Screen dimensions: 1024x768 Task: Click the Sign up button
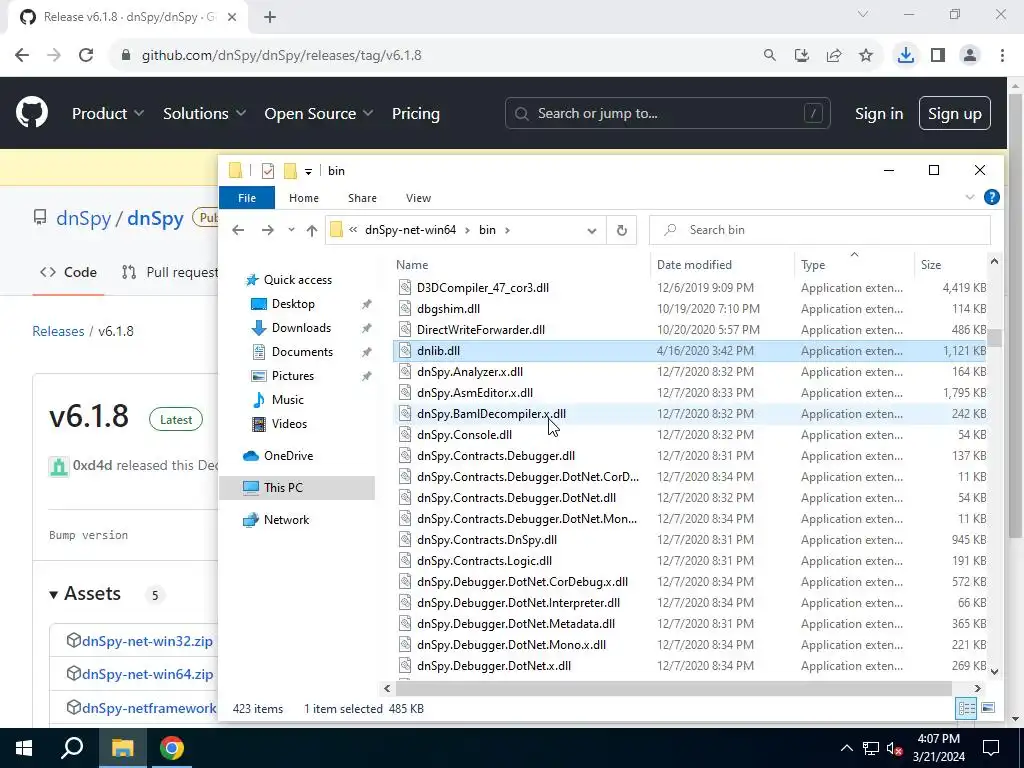pyautogui.click(x=955, y=113)
